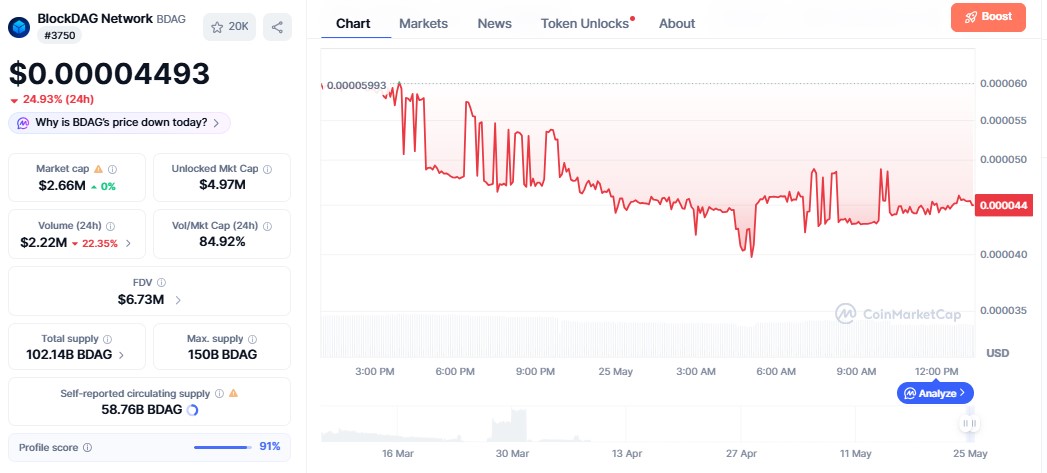
Task: Expand the FDV $6.73M chevron
Action: (178, 300)
